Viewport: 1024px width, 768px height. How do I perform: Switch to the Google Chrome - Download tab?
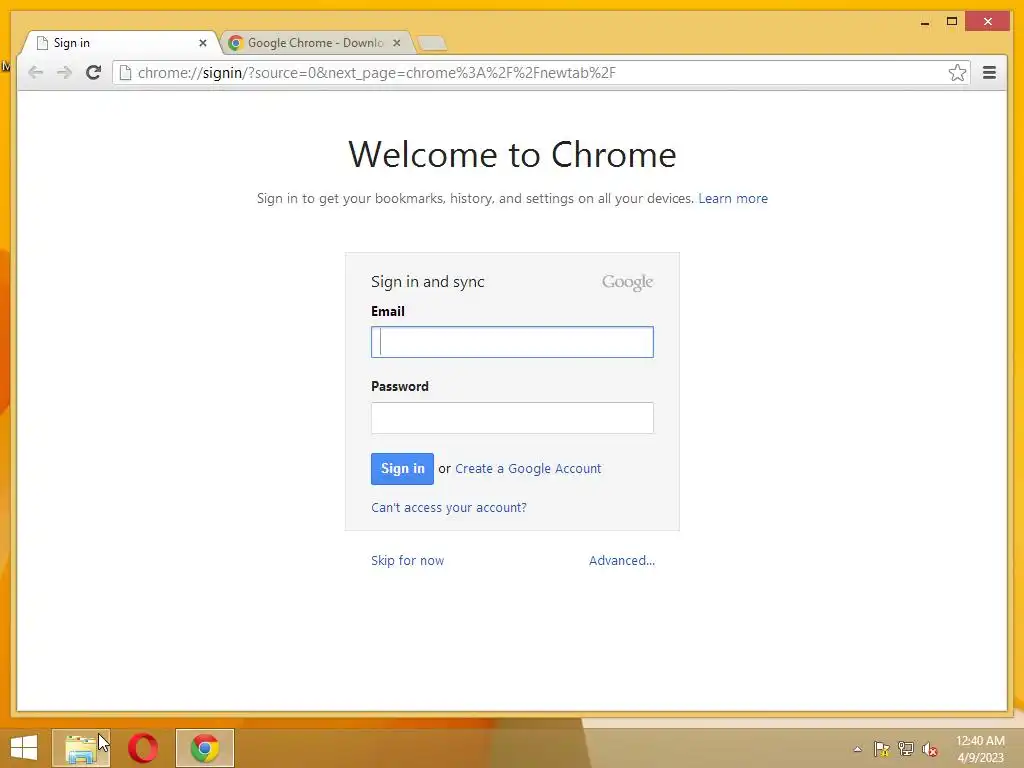315,43
